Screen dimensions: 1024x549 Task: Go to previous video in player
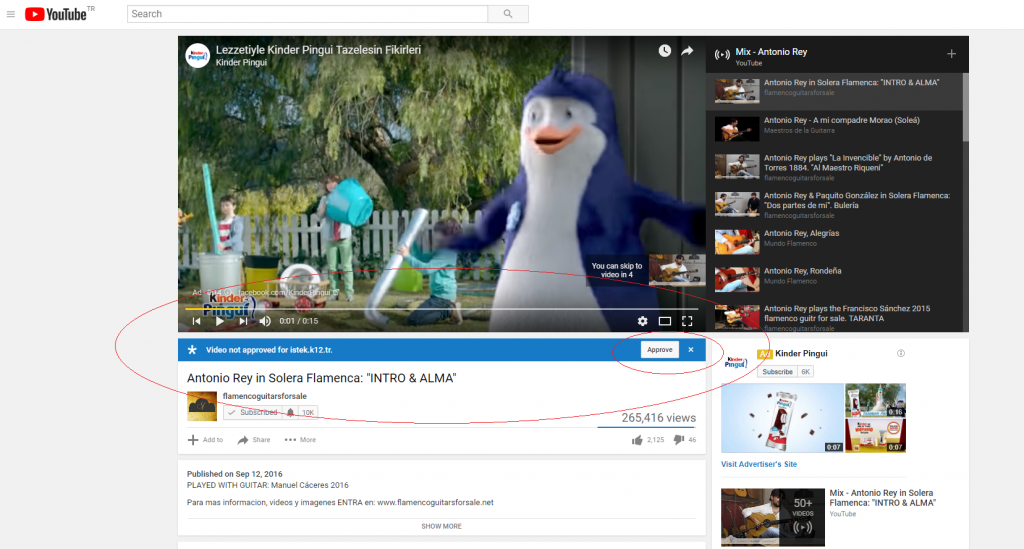point(197,321)
